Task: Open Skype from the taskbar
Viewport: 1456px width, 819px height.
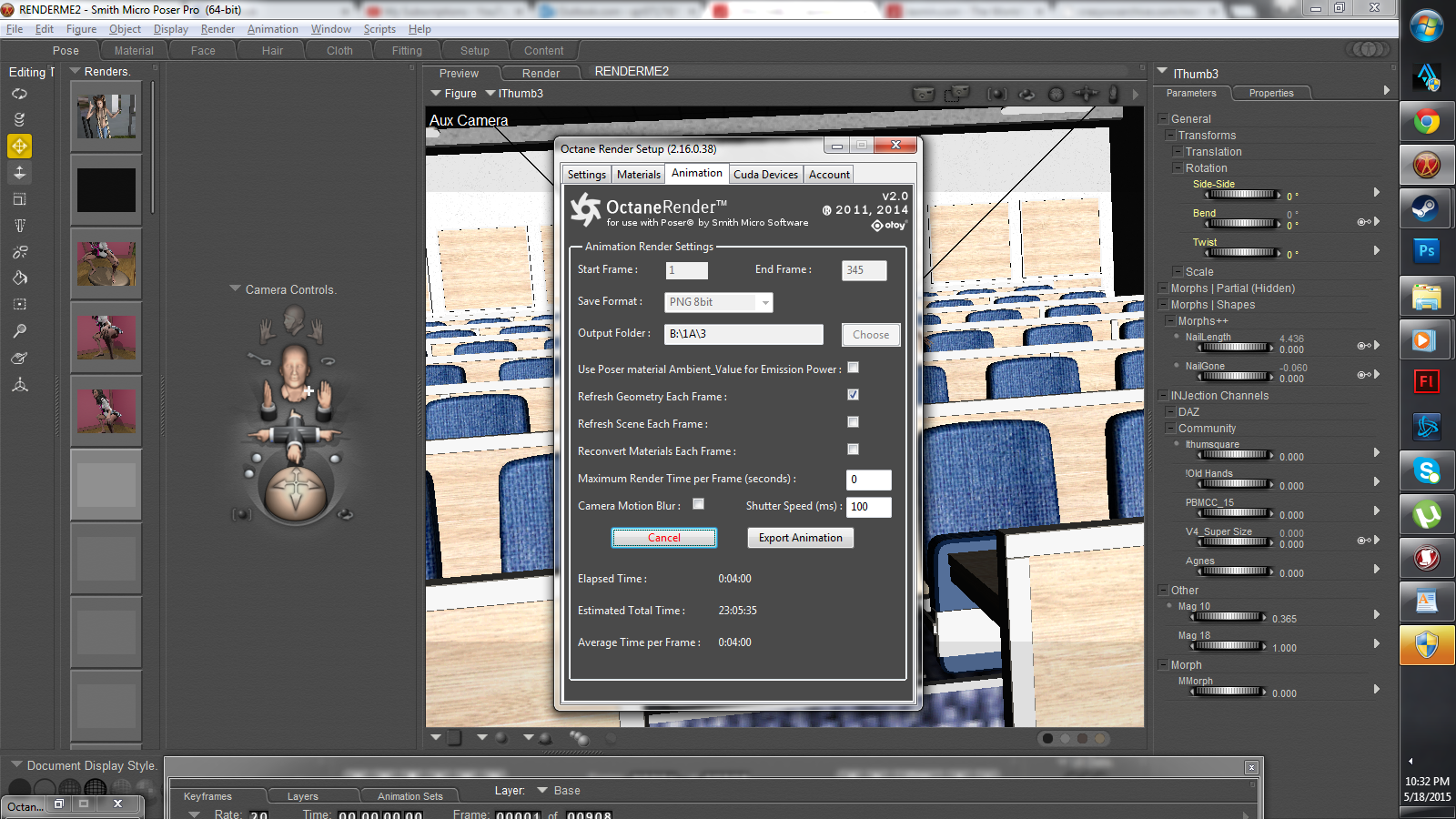Action: [x=1426, y=470]
